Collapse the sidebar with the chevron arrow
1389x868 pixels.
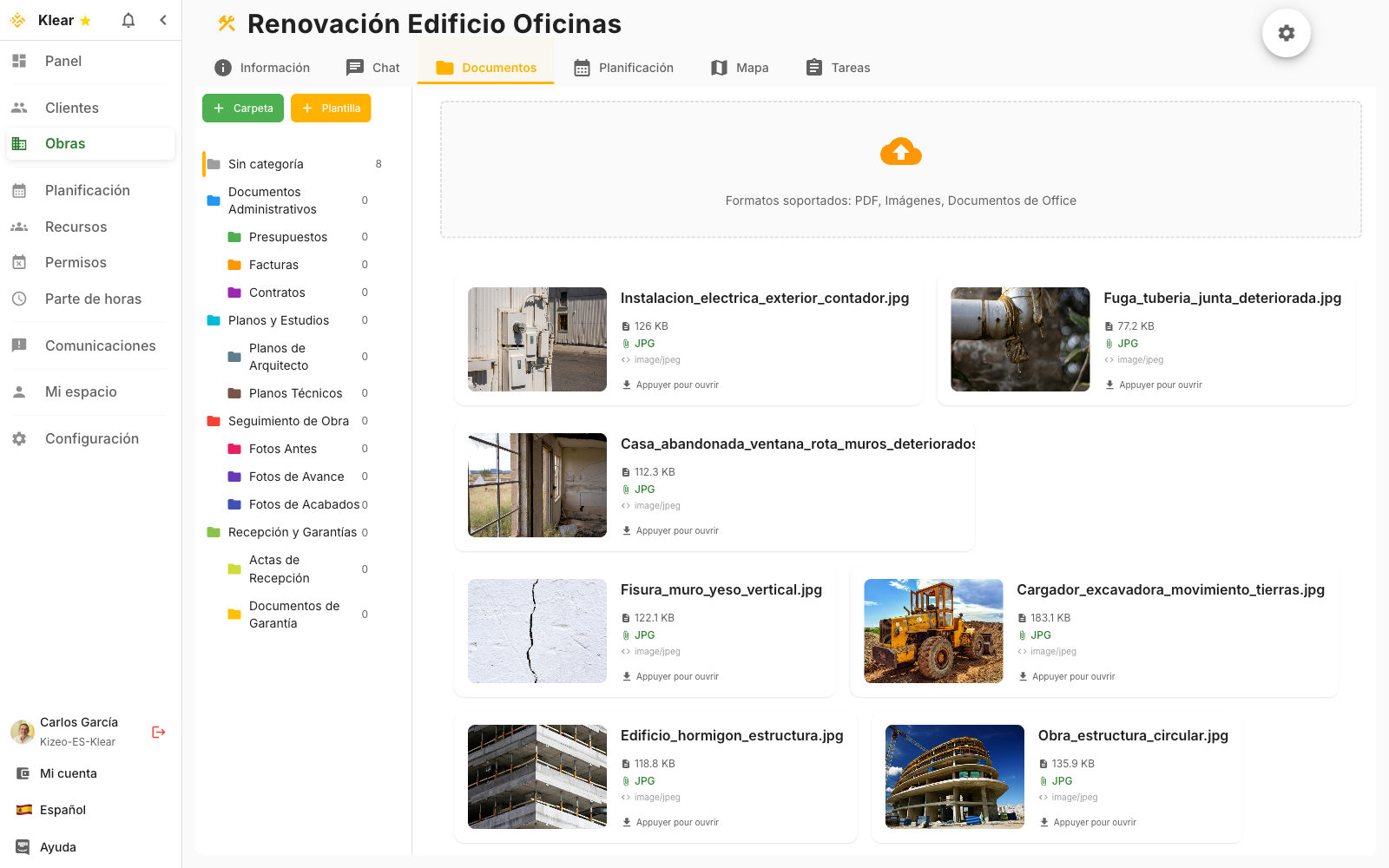pyautogui.click(x=163, y=19)
